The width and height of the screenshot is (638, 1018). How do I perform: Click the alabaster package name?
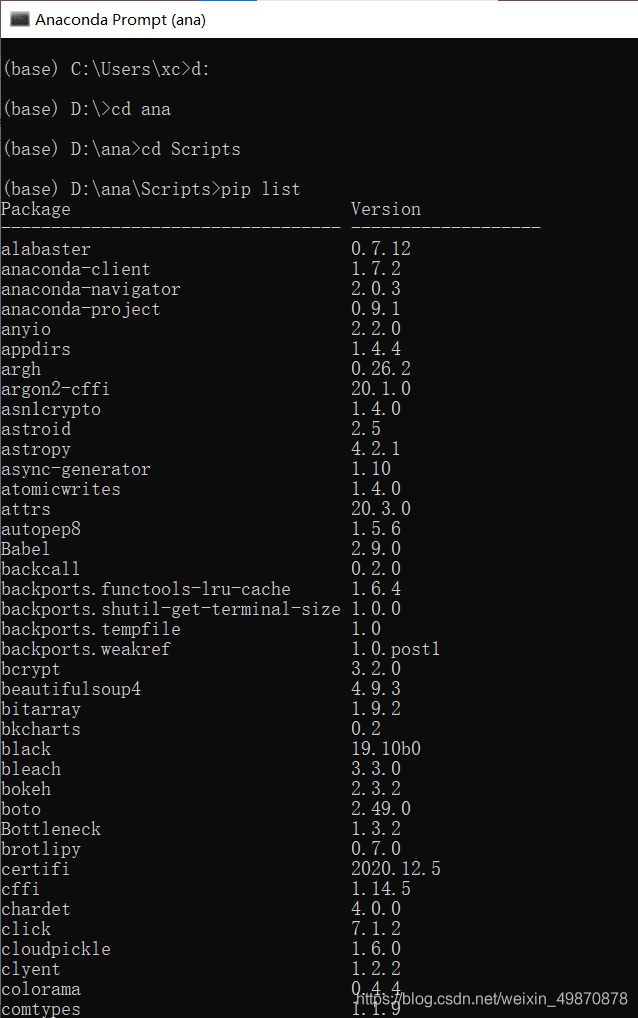46,249
